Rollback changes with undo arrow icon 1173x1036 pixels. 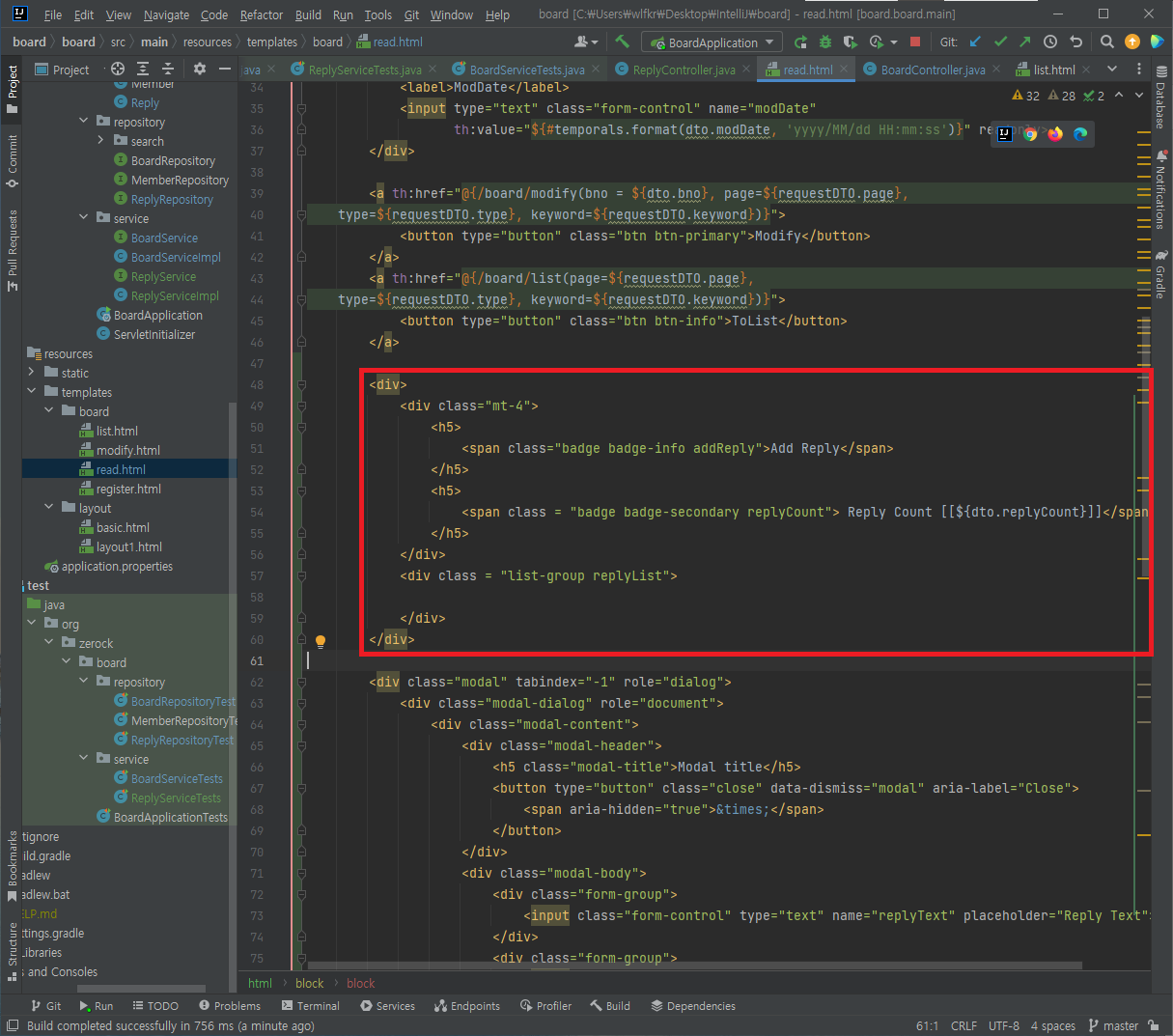click(x=1075, y=42)
